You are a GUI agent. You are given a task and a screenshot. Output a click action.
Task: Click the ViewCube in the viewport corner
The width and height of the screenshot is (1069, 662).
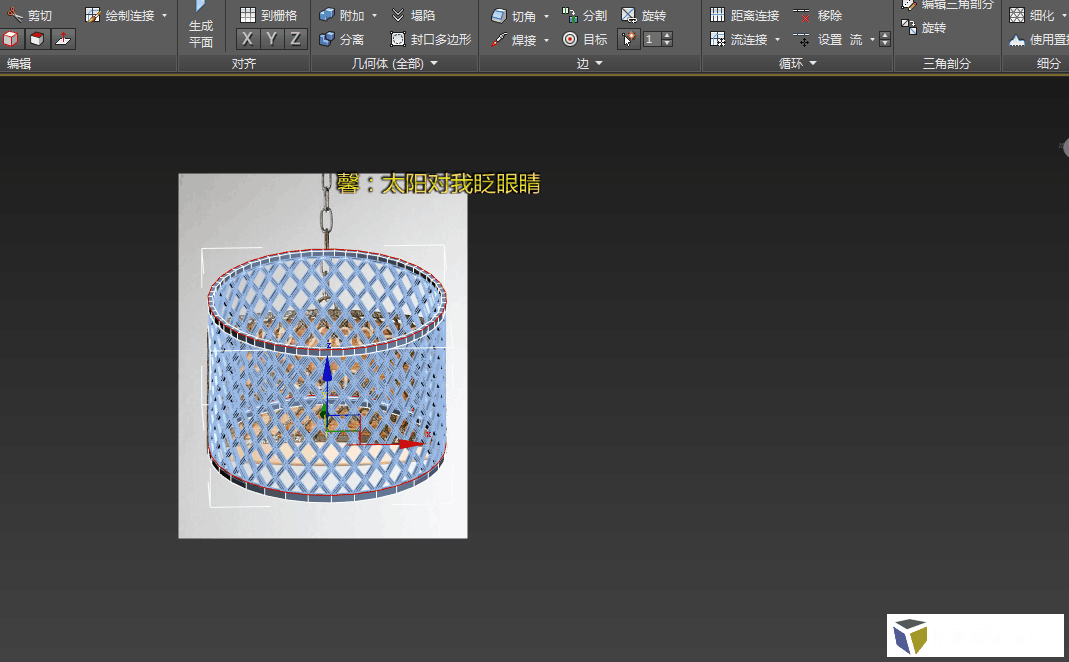pyautogui.click(x=911, y=636)
